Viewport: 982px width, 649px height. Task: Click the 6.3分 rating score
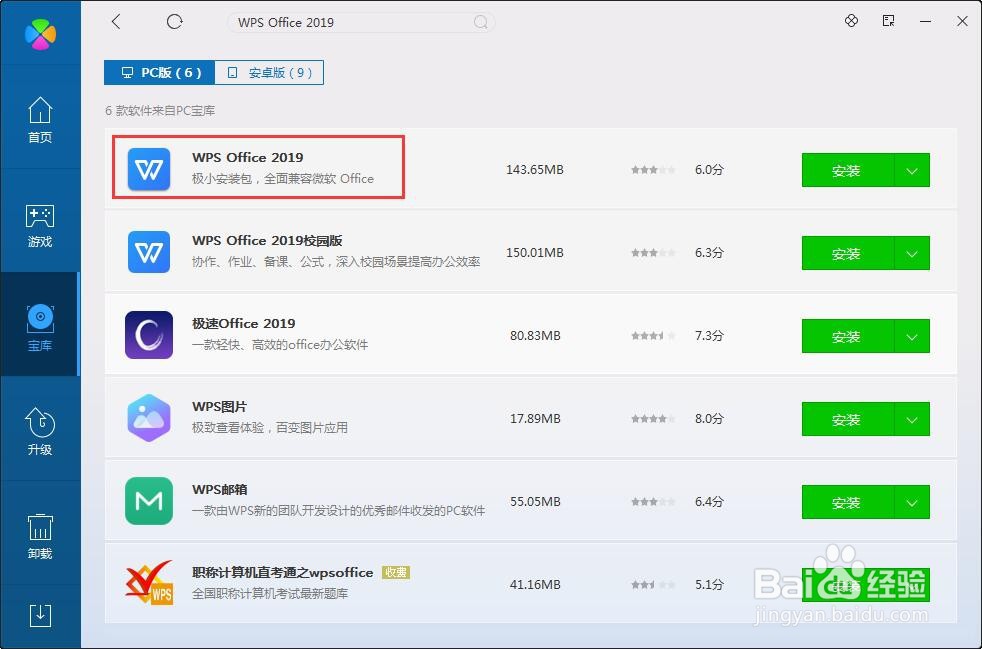(709, 252)
